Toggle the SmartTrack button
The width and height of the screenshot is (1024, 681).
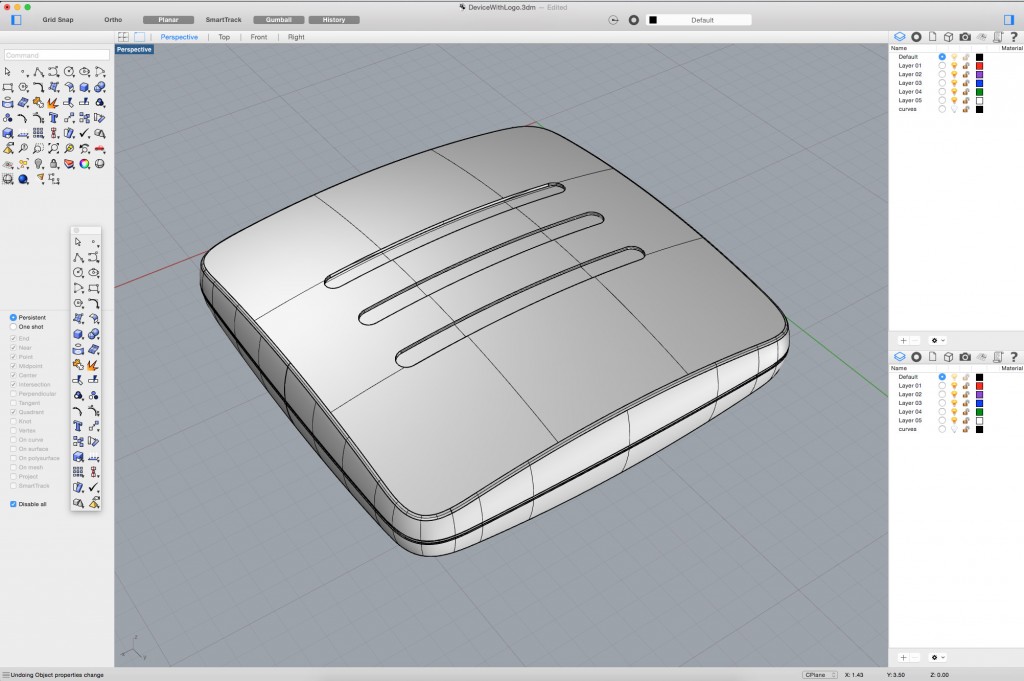(223, 20)
